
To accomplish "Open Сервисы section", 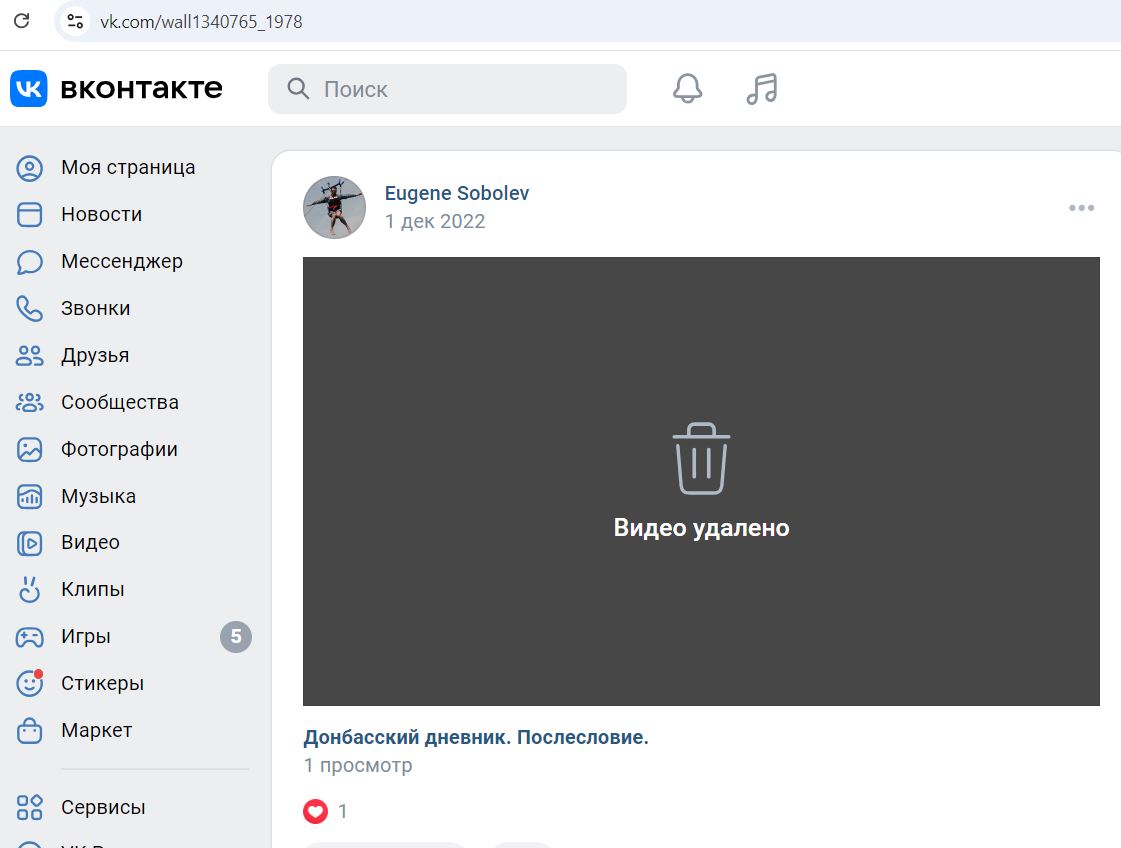I will coord(103,807).
